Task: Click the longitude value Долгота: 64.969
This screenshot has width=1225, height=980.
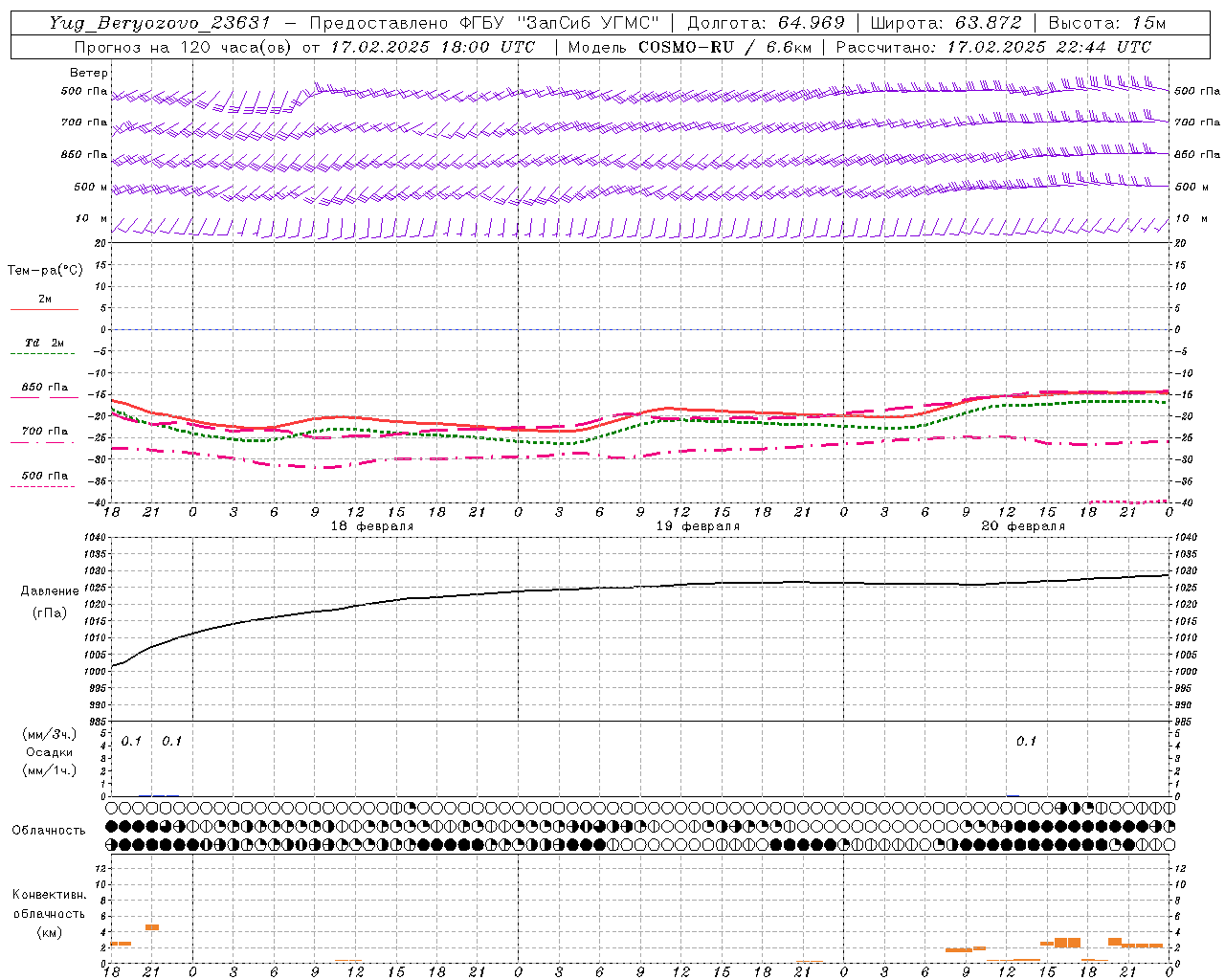Action: pyautogui.click(x=766, y=23)
